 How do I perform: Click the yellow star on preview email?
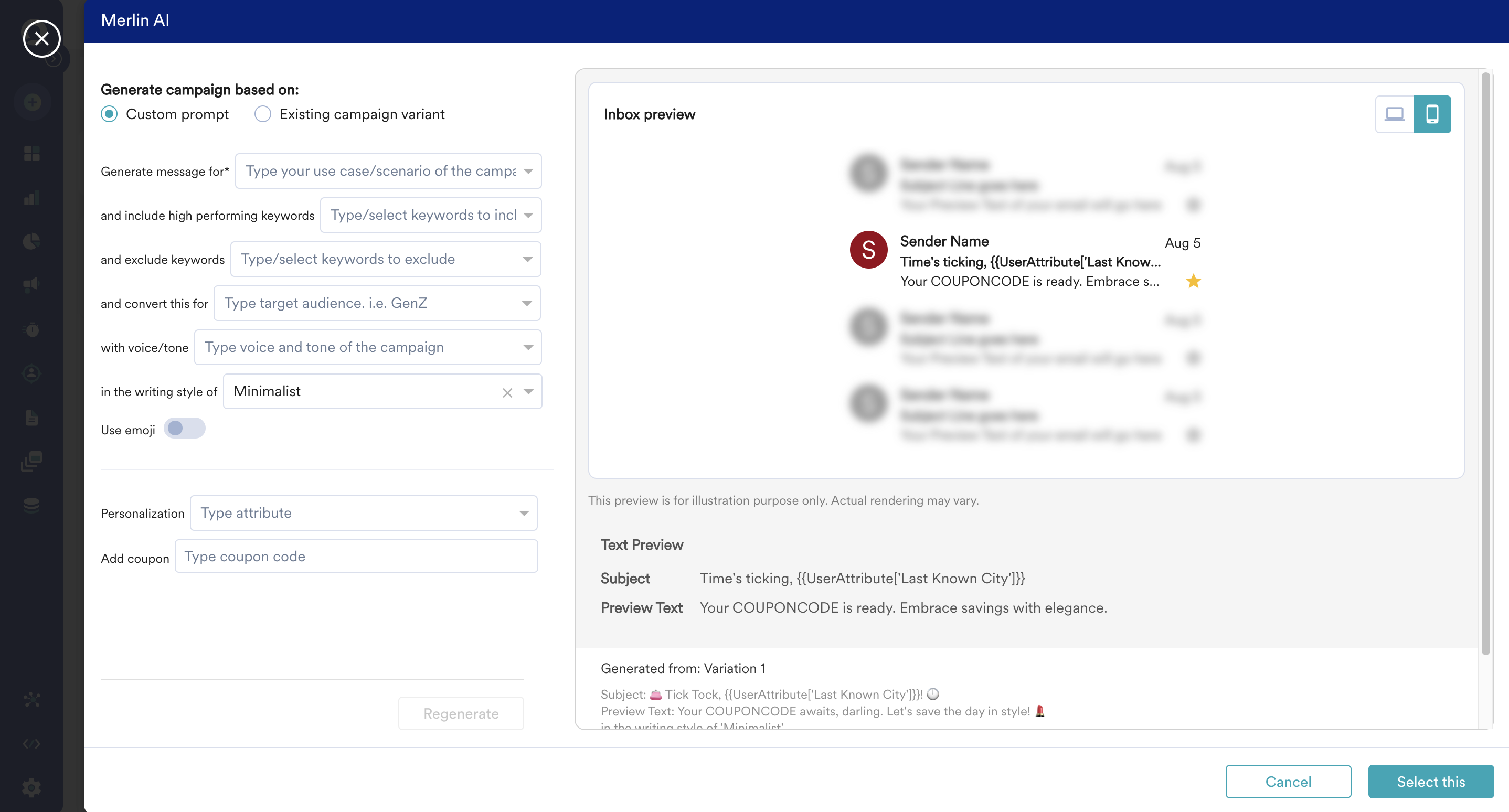[x=1193, y=282]
